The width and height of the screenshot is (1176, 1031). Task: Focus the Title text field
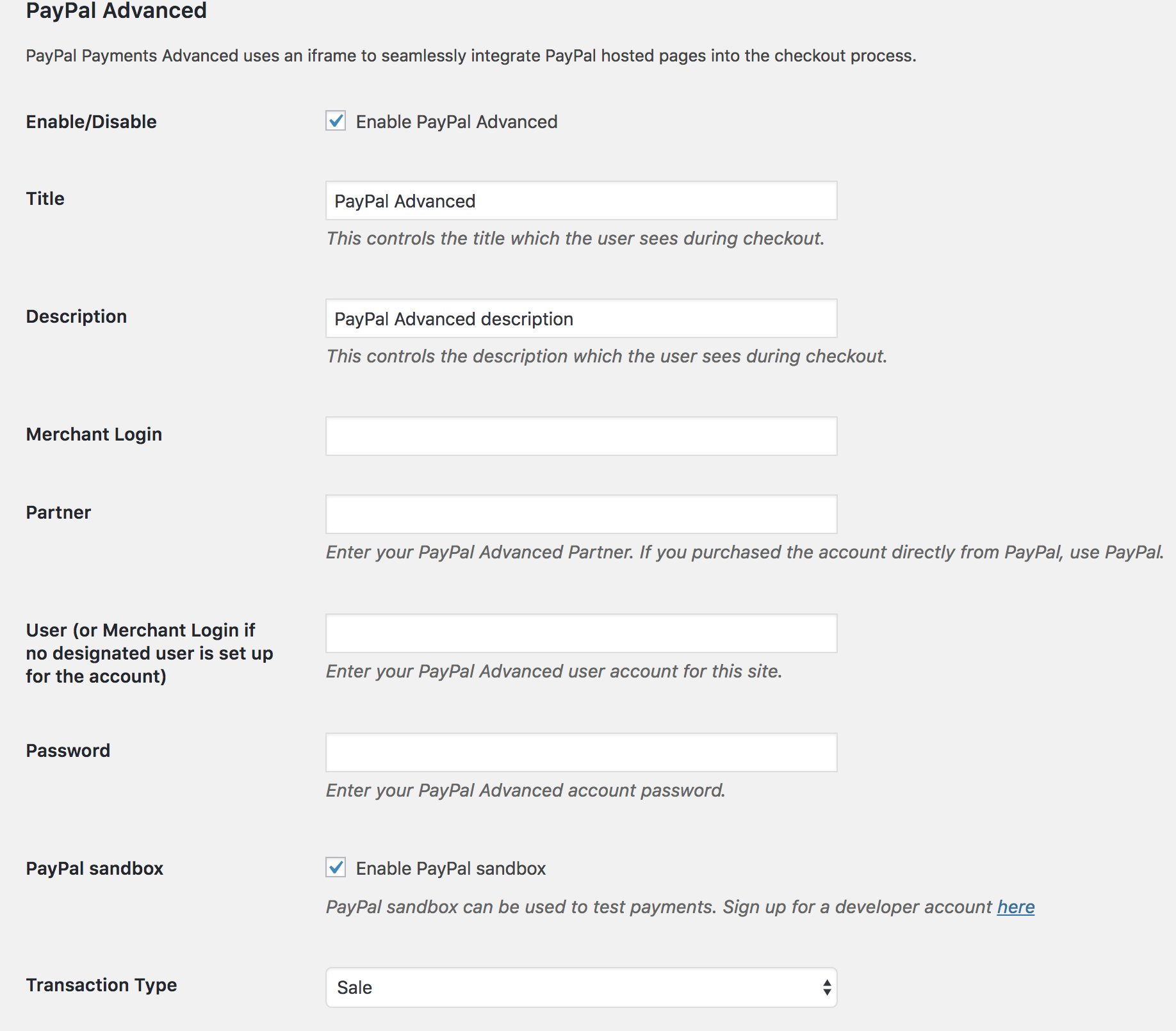coord(581,200)
